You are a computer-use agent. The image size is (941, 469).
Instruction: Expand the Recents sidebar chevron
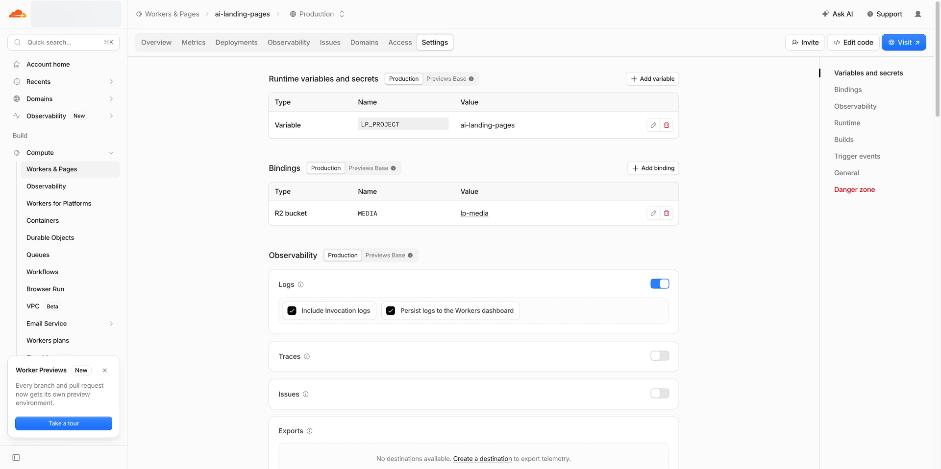click(x=111, y=82)
